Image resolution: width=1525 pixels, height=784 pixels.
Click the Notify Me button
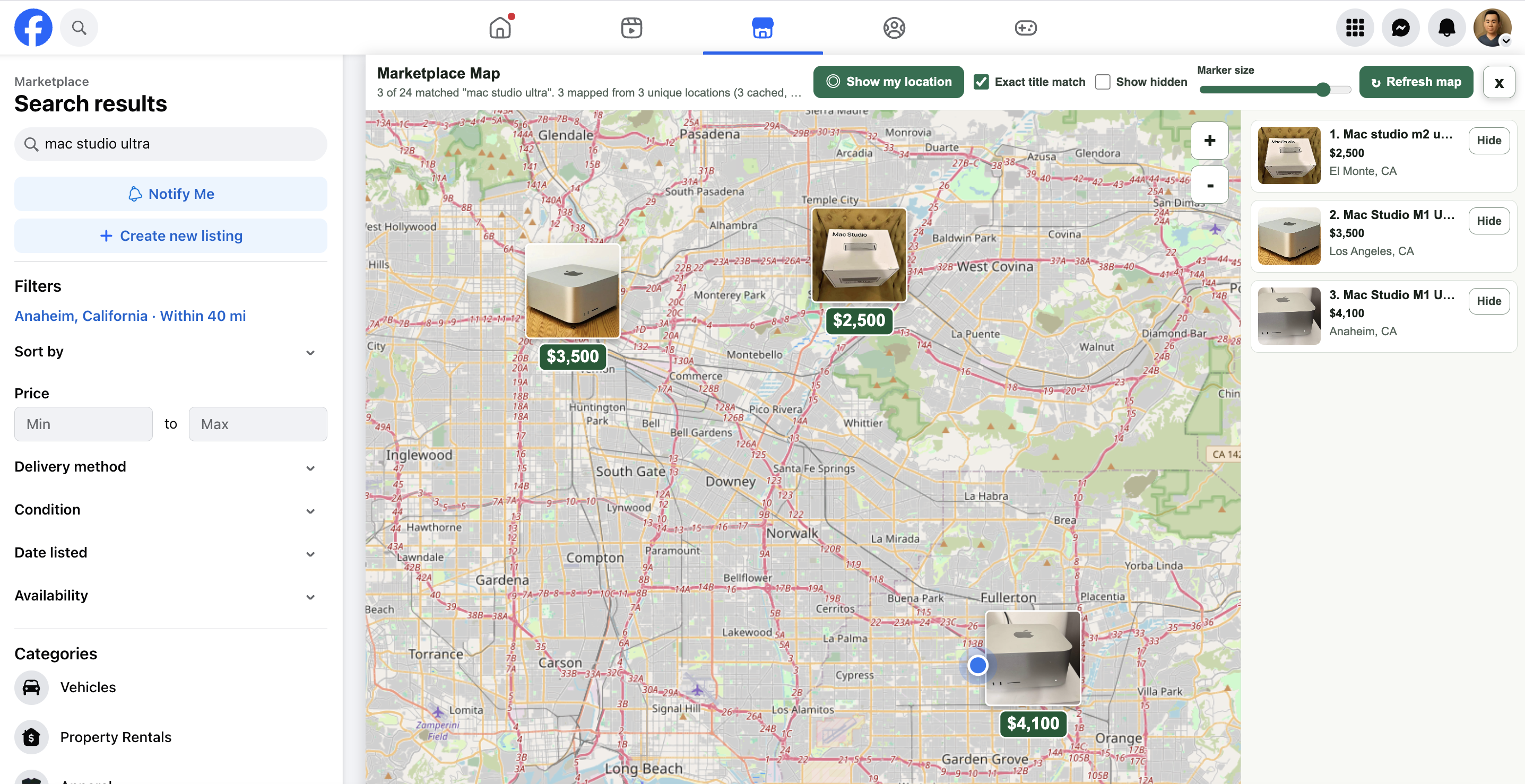pos(170,194)
